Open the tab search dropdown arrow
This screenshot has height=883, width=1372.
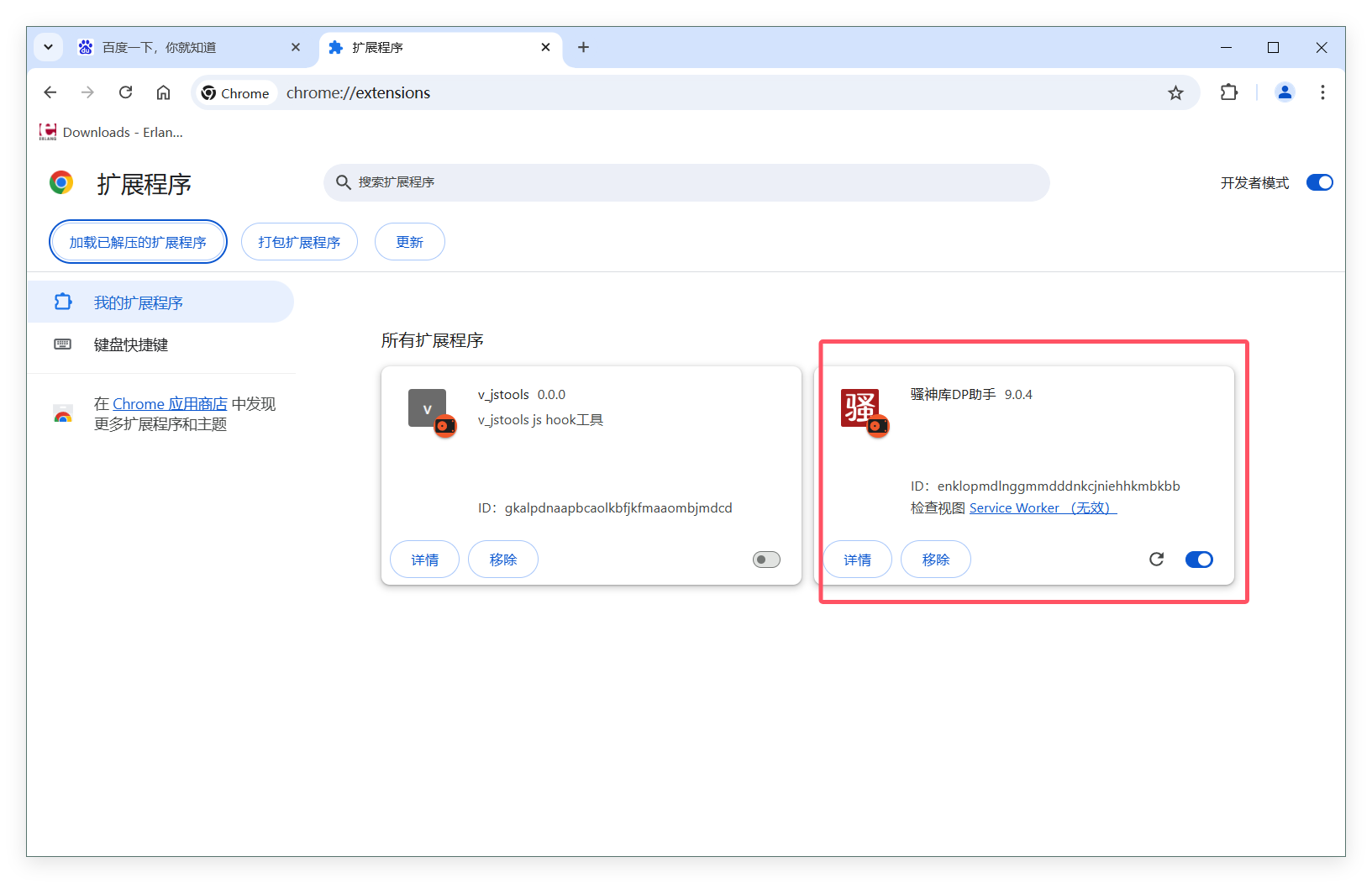(48, 47)
